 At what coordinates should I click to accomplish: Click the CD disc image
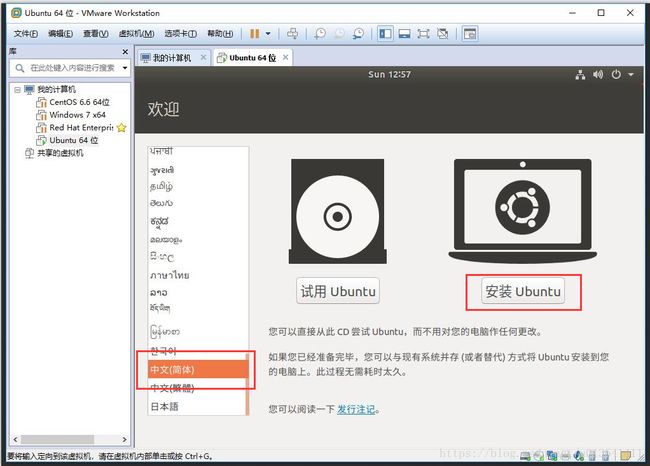click(x=337, y=211)
